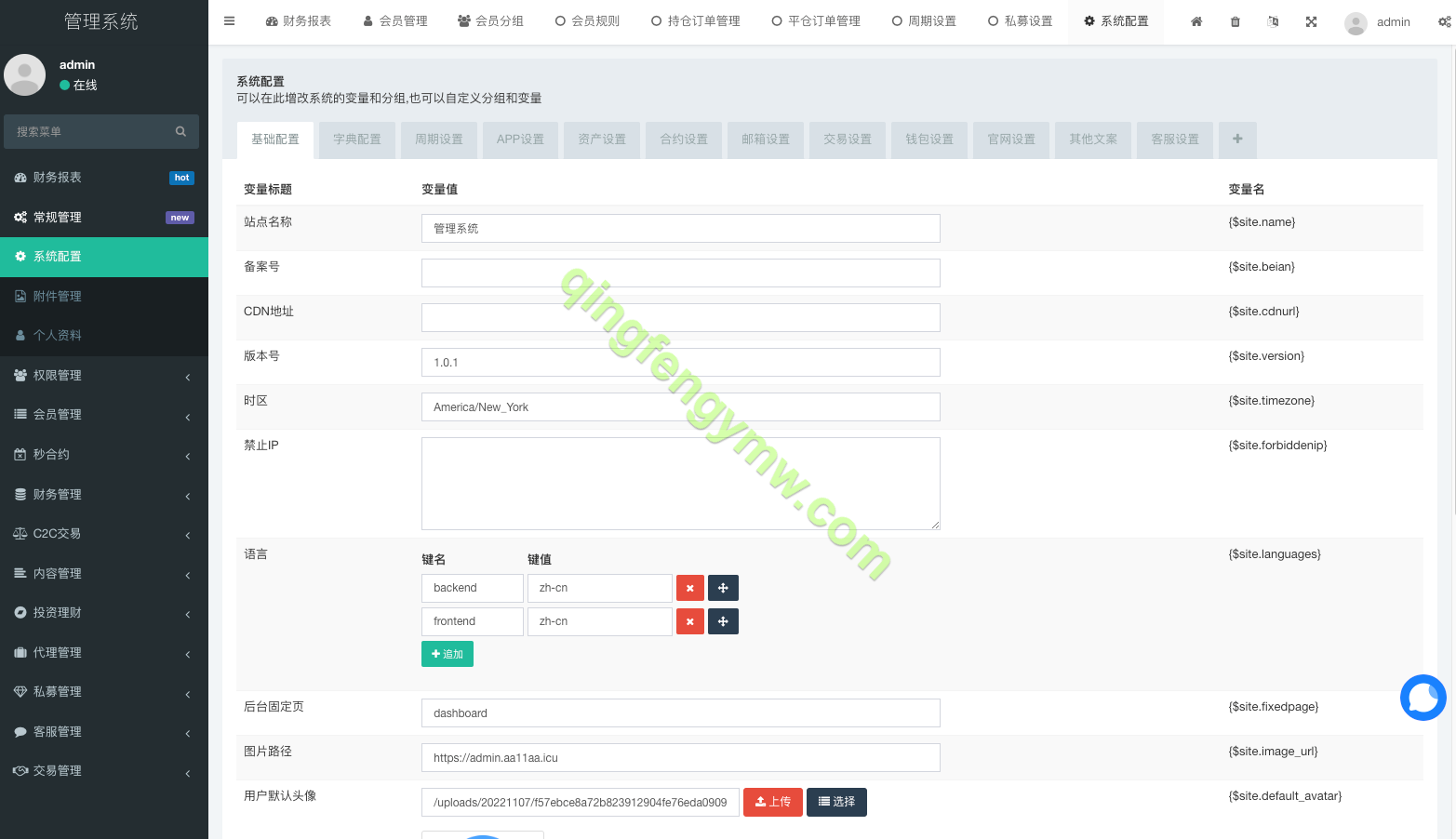Focus the 备案号 input field
The width and height of the screenshot is (1456, 839).
681,273
